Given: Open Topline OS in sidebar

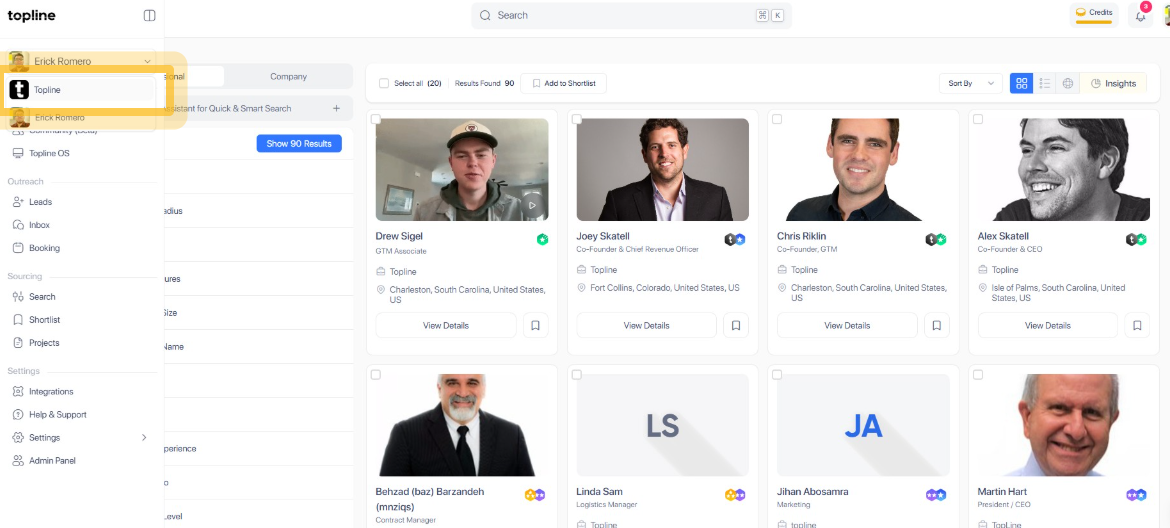Looking at the screenshot, I should pos(49,153).
